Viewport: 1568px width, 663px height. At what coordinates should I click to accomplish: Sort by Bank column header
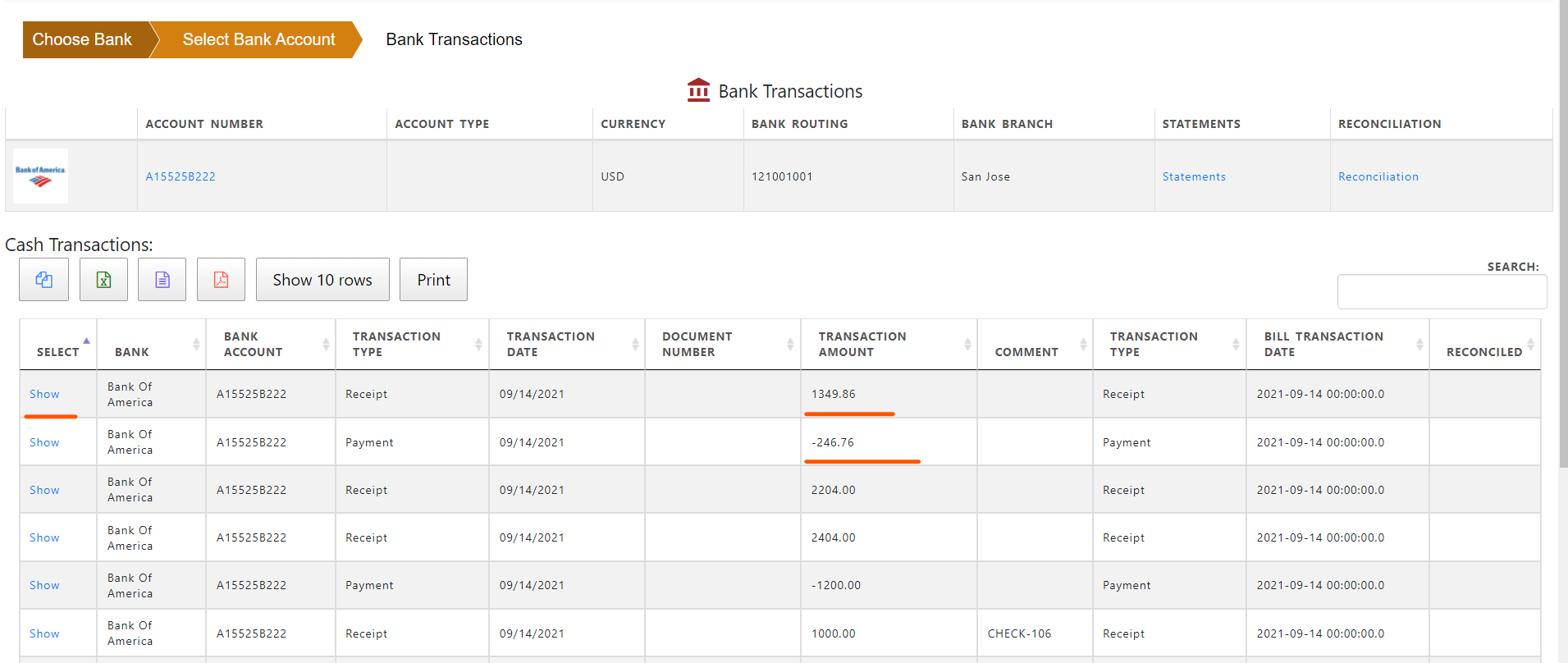[x=151, y=345]
